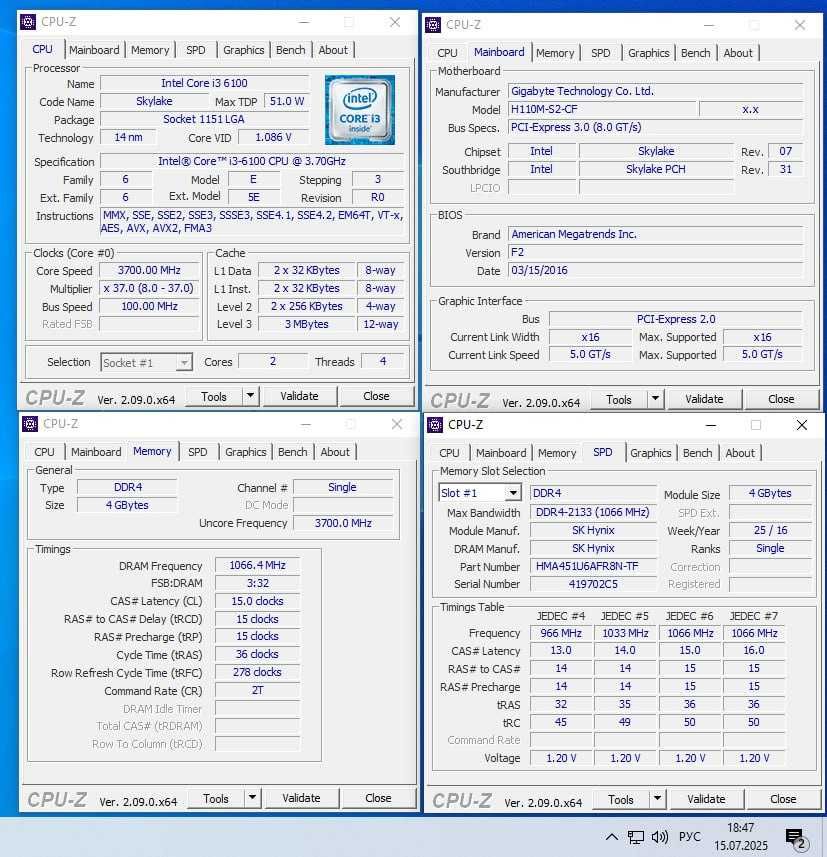Select 'American Megatrends Inc.' BIOS brand

pyautogui.click(x=655, y=234)
